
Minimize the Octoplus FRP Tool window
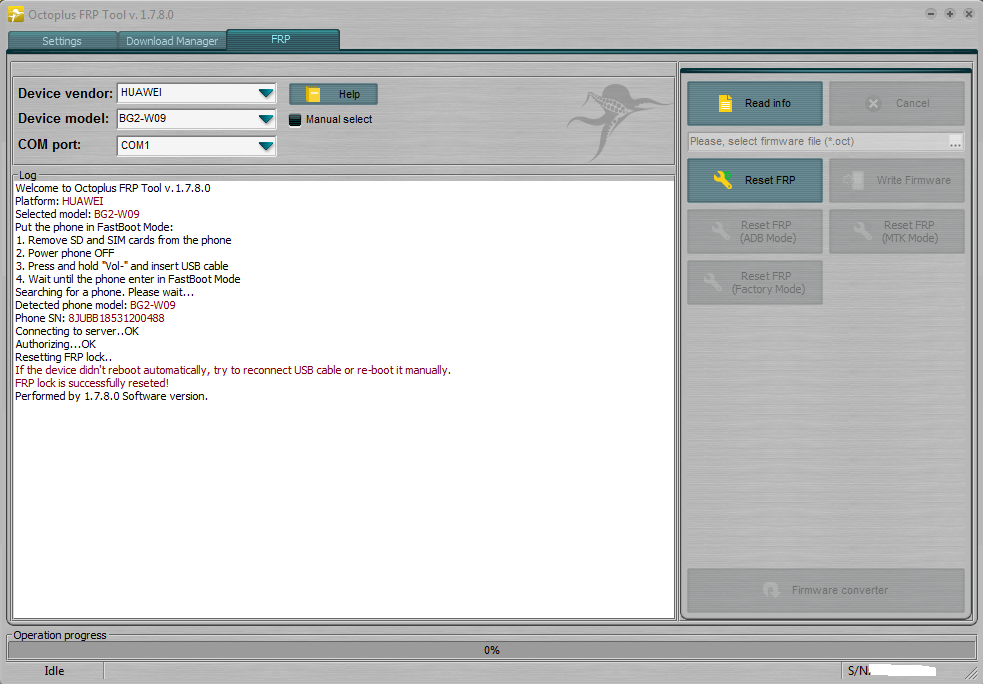click(x=931, y=14)
